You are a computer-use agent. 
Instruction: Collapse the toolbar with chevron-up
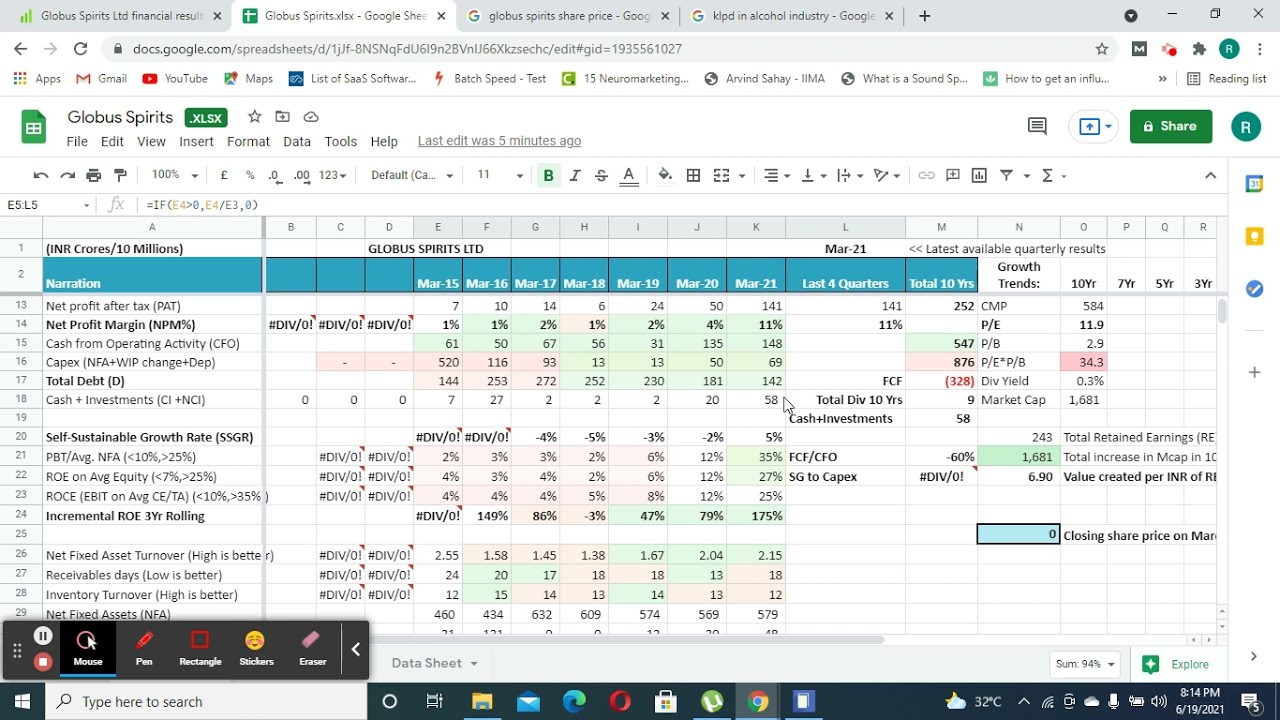pos(1210,175)
